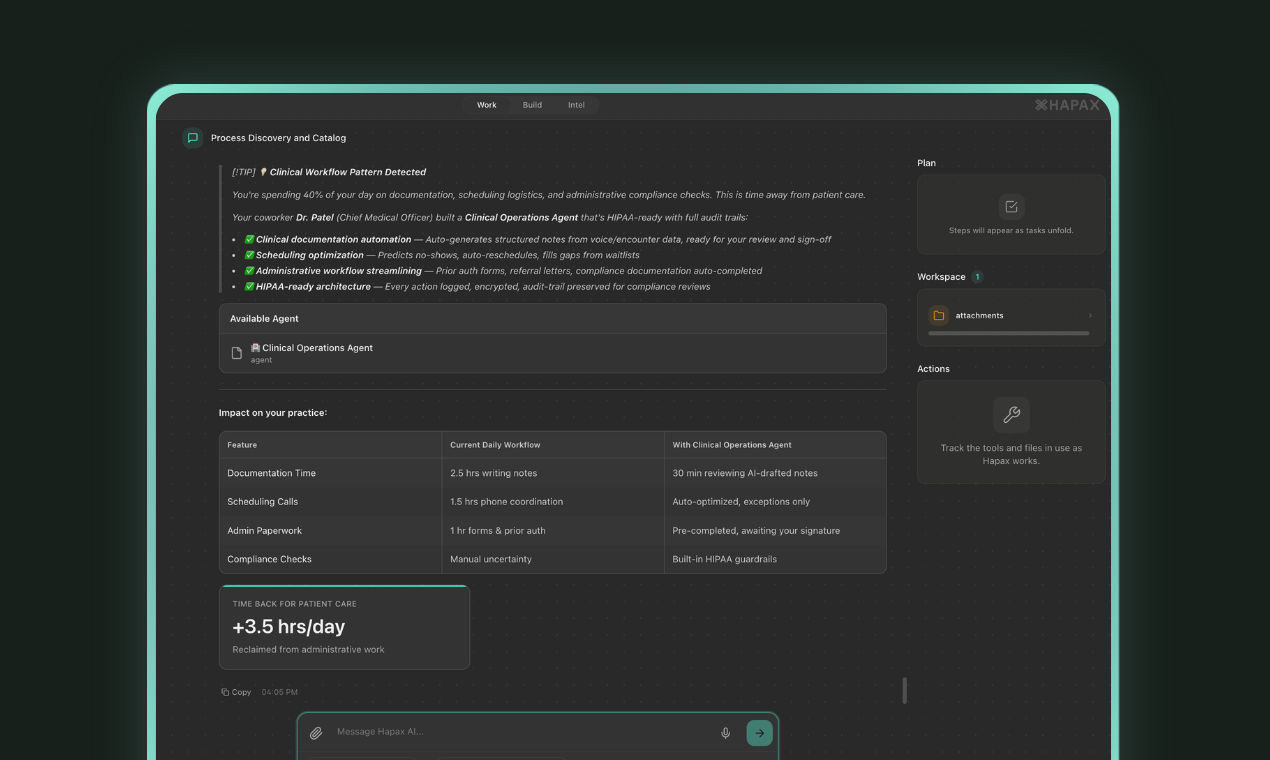Click the Hapax logo in top corner
Viewport: 1270px width, 760px height.
tap(1067, 105)
